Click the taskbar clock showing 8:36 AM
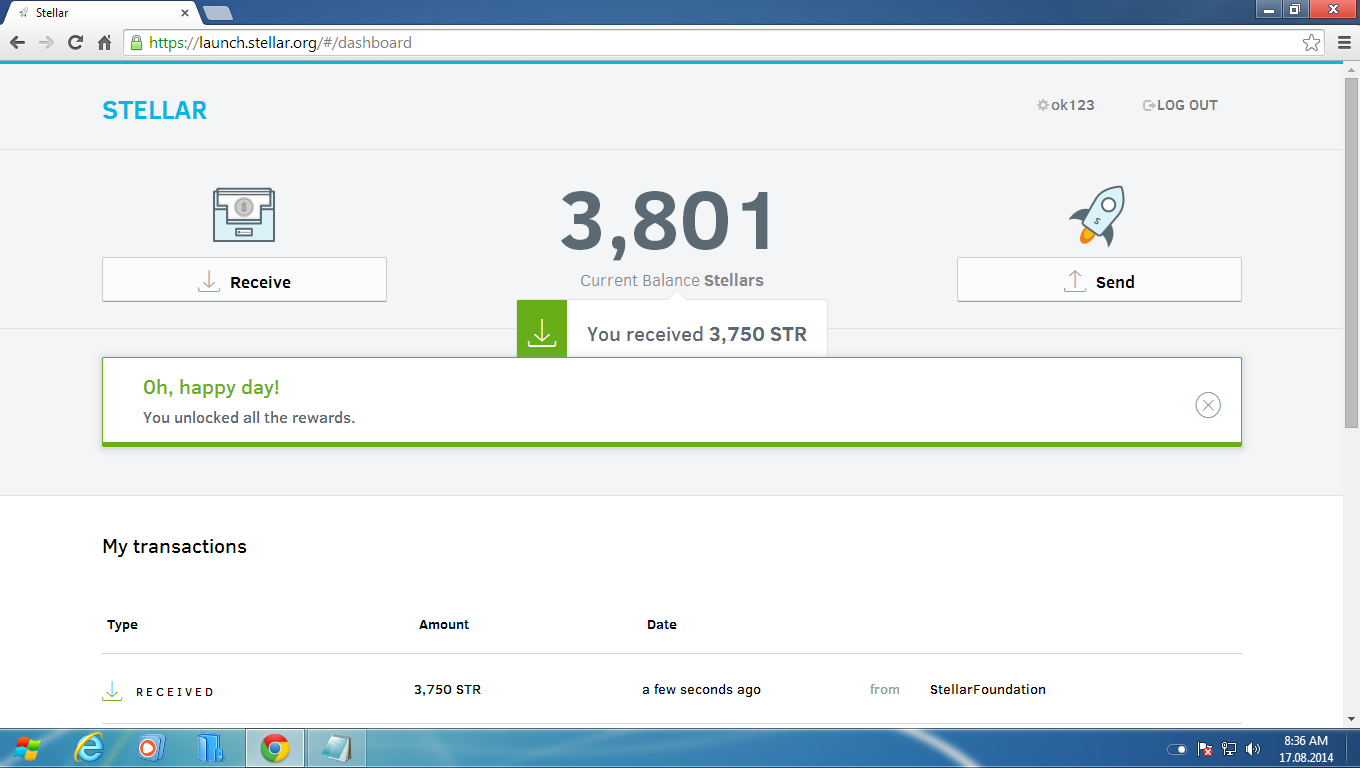Image resolution: width=1360 pixels, height=768 pixels. [x=1305, y=749]
